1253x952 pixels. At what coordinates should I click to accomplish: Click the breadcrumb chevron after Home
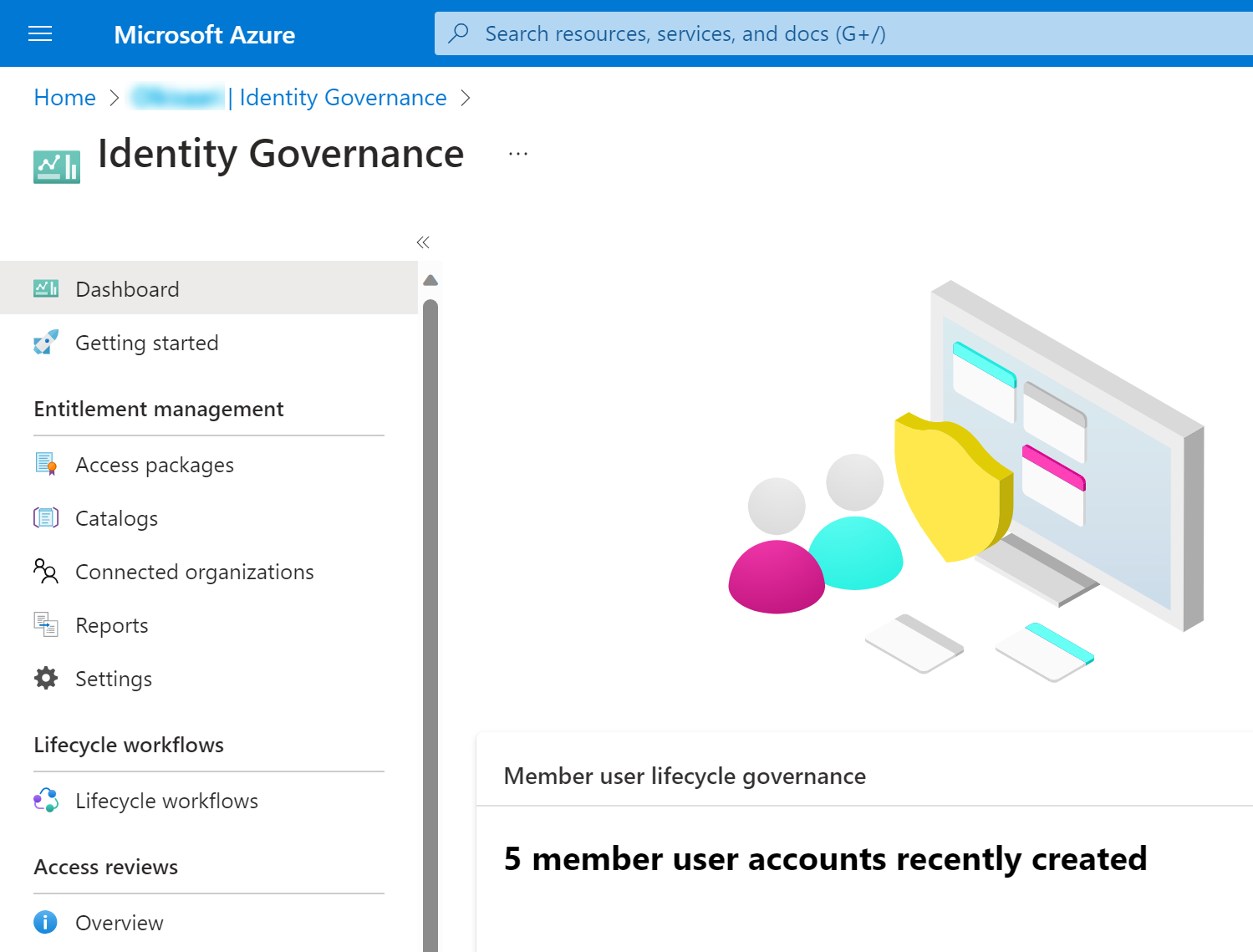(115, 98)
